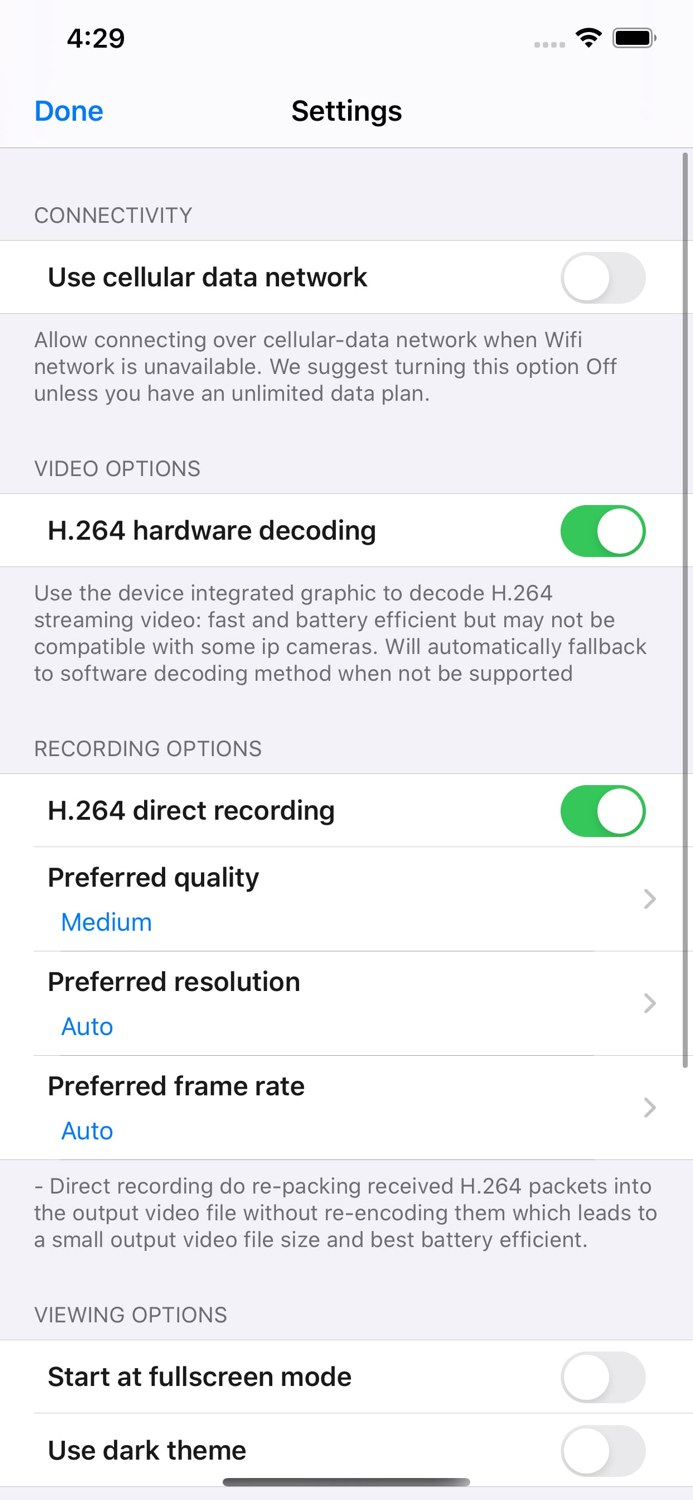Switch on Use dark theme
This screenshot has width=693, height=1500.
(x=603, y=1450)
